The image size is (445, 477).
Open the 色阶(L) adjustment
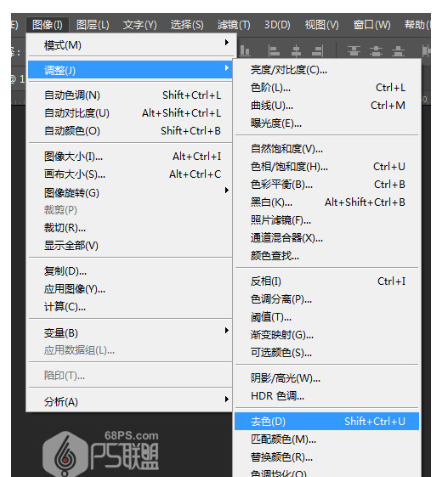point(327,88)
